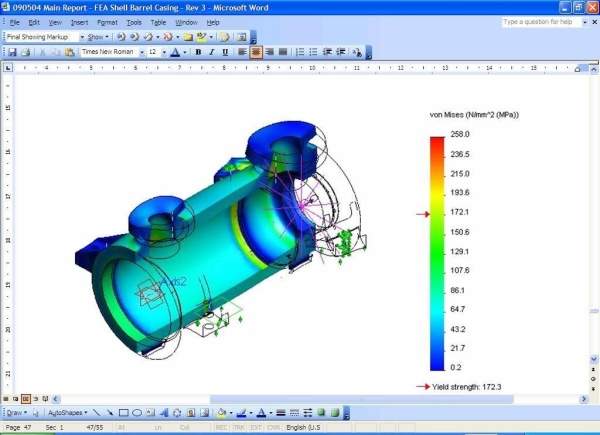Click the von Mises color legend bar
600x435 pixels.
[436, 250]
